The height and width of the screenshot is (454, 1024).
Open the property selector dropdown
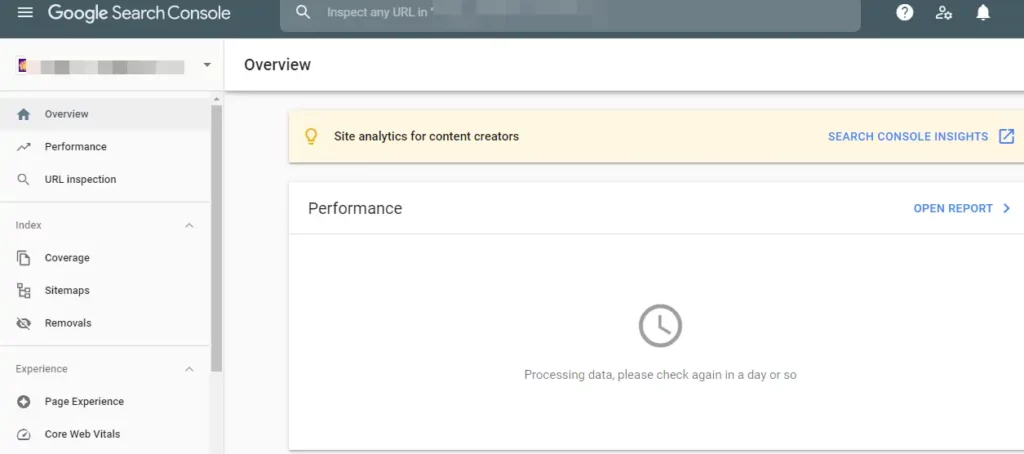point(207,66)
